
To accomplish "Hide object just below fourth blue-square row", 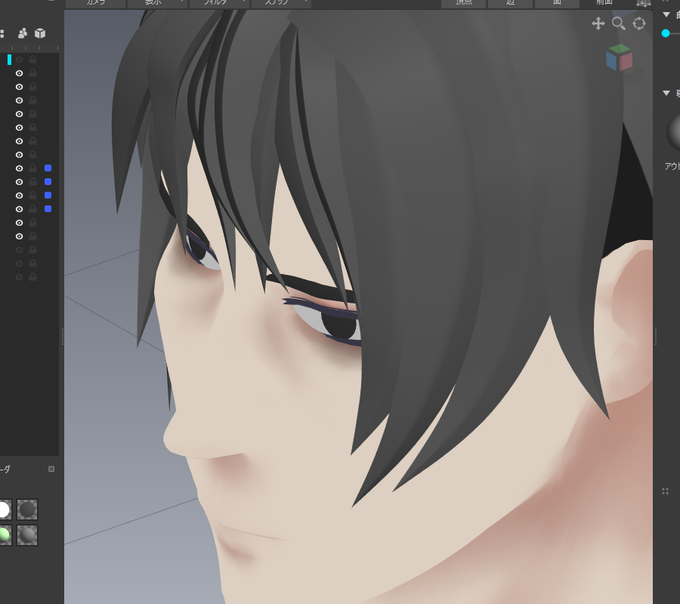I will click(19, 223).
